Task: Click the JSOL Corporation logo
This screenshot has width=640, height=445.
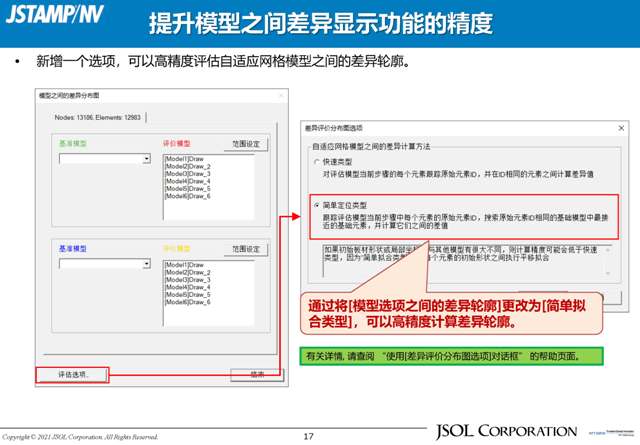Action: click(x=501, y=432)
